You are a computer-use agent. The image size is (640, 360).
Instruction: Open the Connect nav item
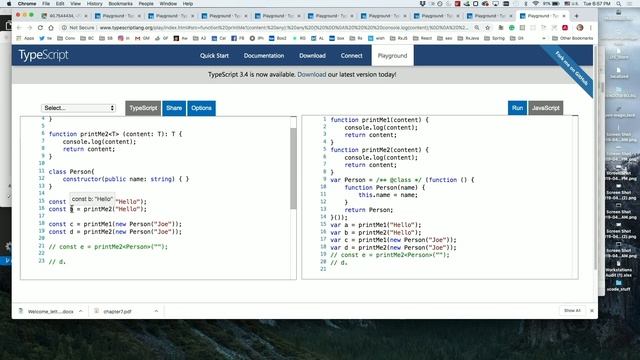click(x=351, y=56)
